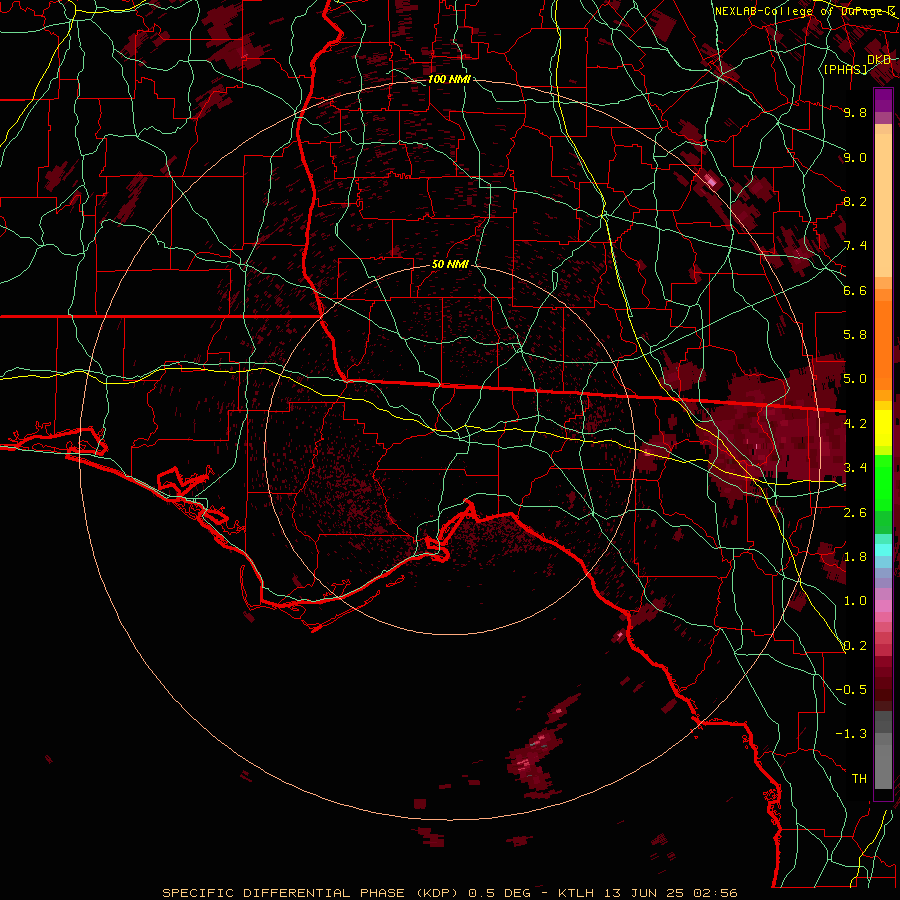Click the 4.2 legend value

click(855, 424)
